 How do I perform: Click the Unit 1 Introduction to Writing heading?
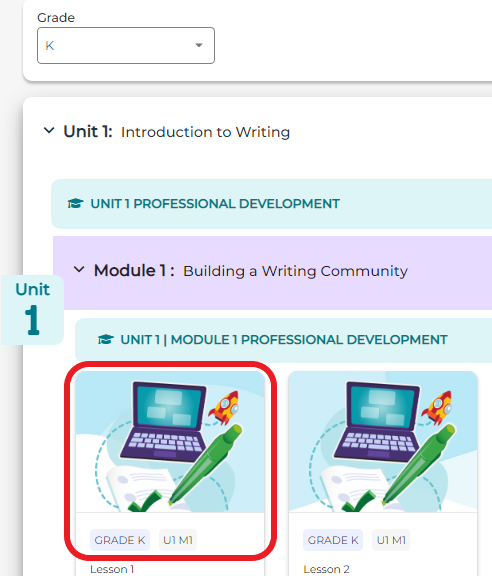point(177,132)
